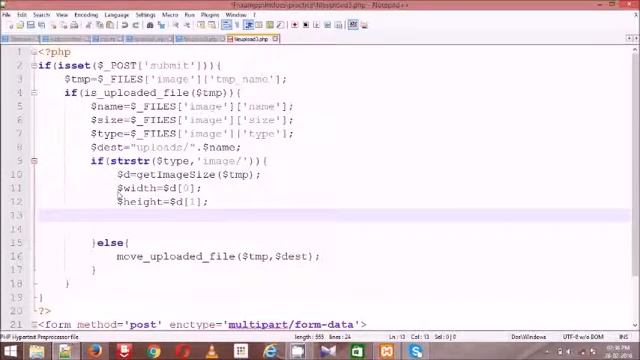Click 'move_uploaded_file' on line 16
This screenshot has width=640, height=360.
click(x=176, y=256)
